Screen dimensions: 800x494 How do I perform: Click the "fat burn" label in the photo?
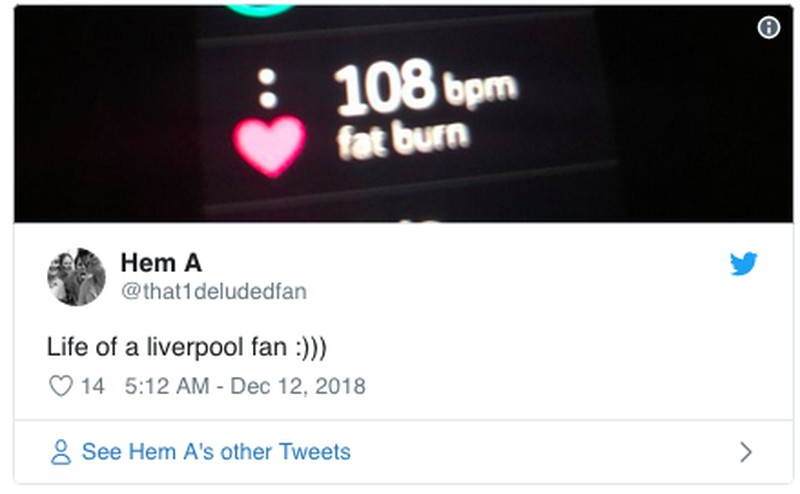tap(403, 143)
